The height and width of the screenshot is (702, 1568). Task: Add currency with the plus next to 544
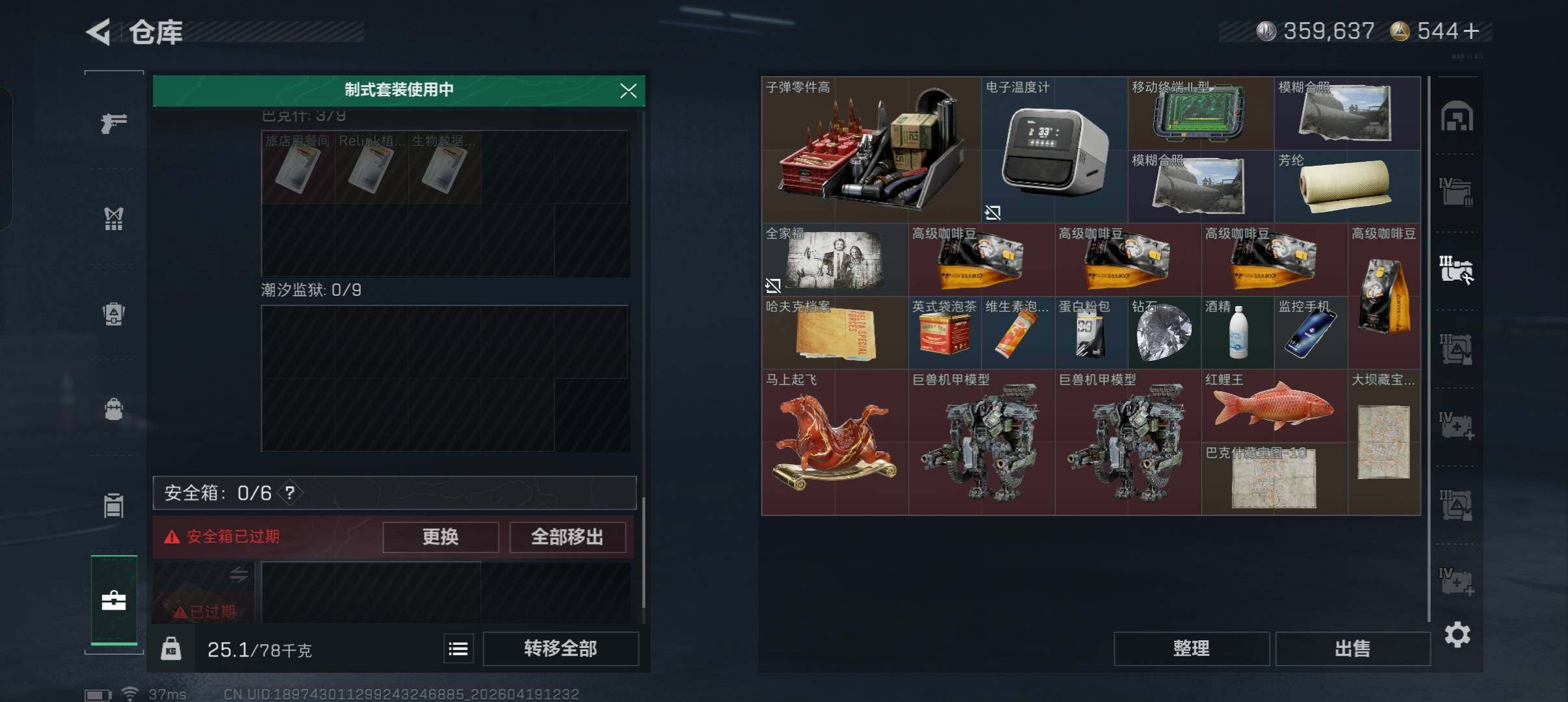(x=1472, y=31)
